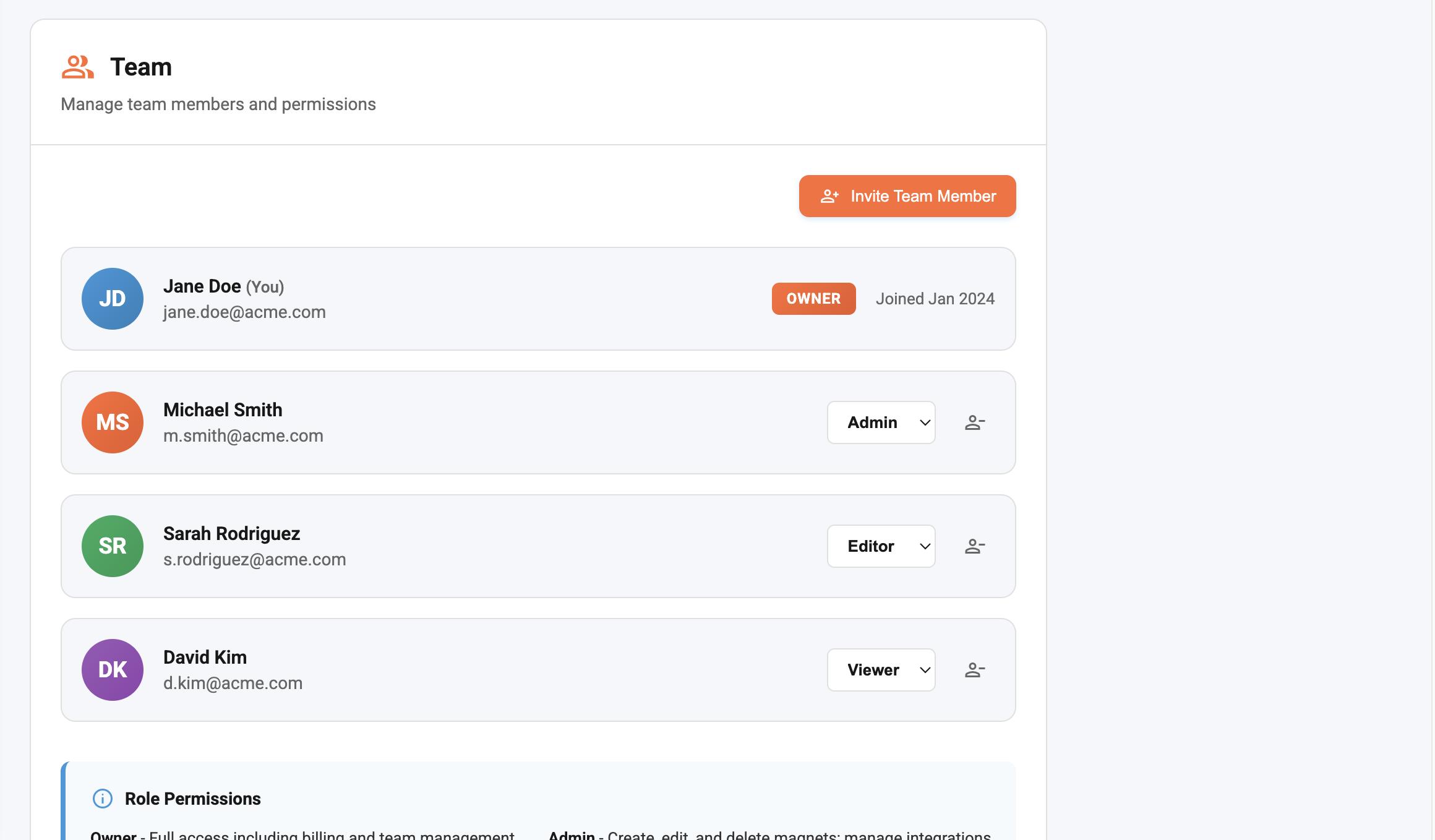Click the Invite Team Member button

click(907, 195)
